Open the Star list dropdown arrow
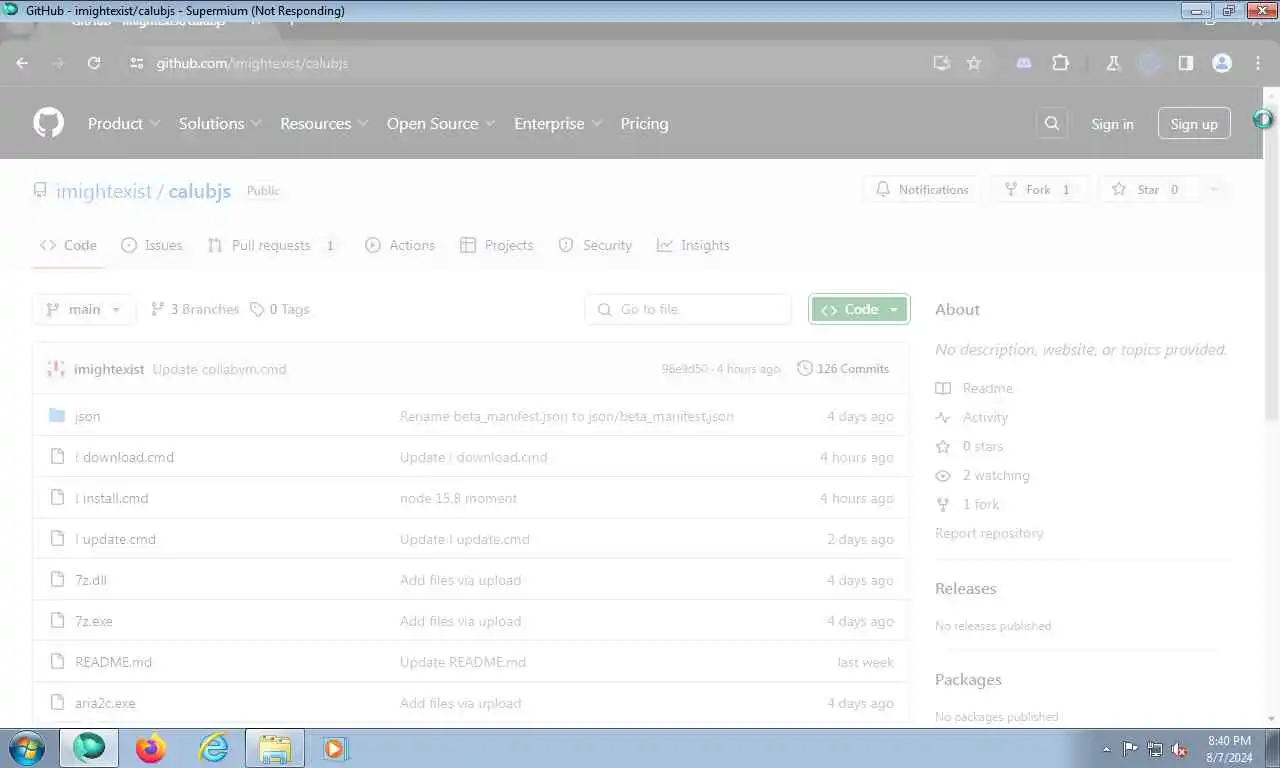The height and width of the screenshot is (768, 1280). tap(1214, 190)
